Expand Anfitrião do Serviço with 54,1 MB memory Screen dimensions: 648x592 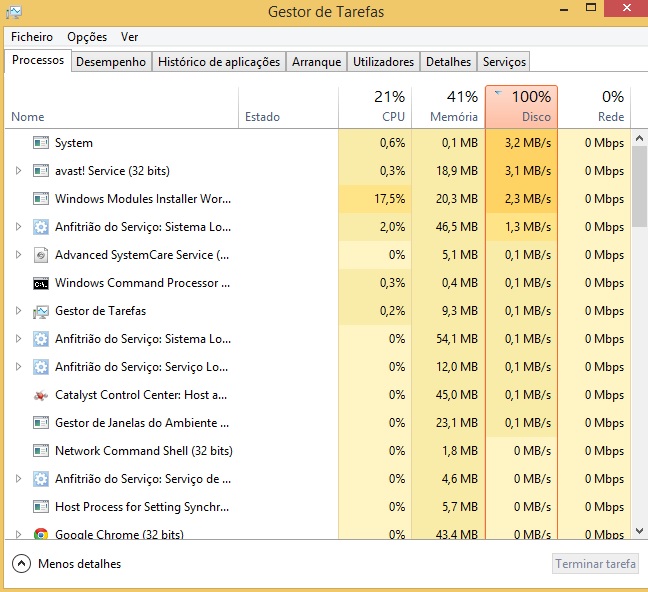tap(18, 339)
